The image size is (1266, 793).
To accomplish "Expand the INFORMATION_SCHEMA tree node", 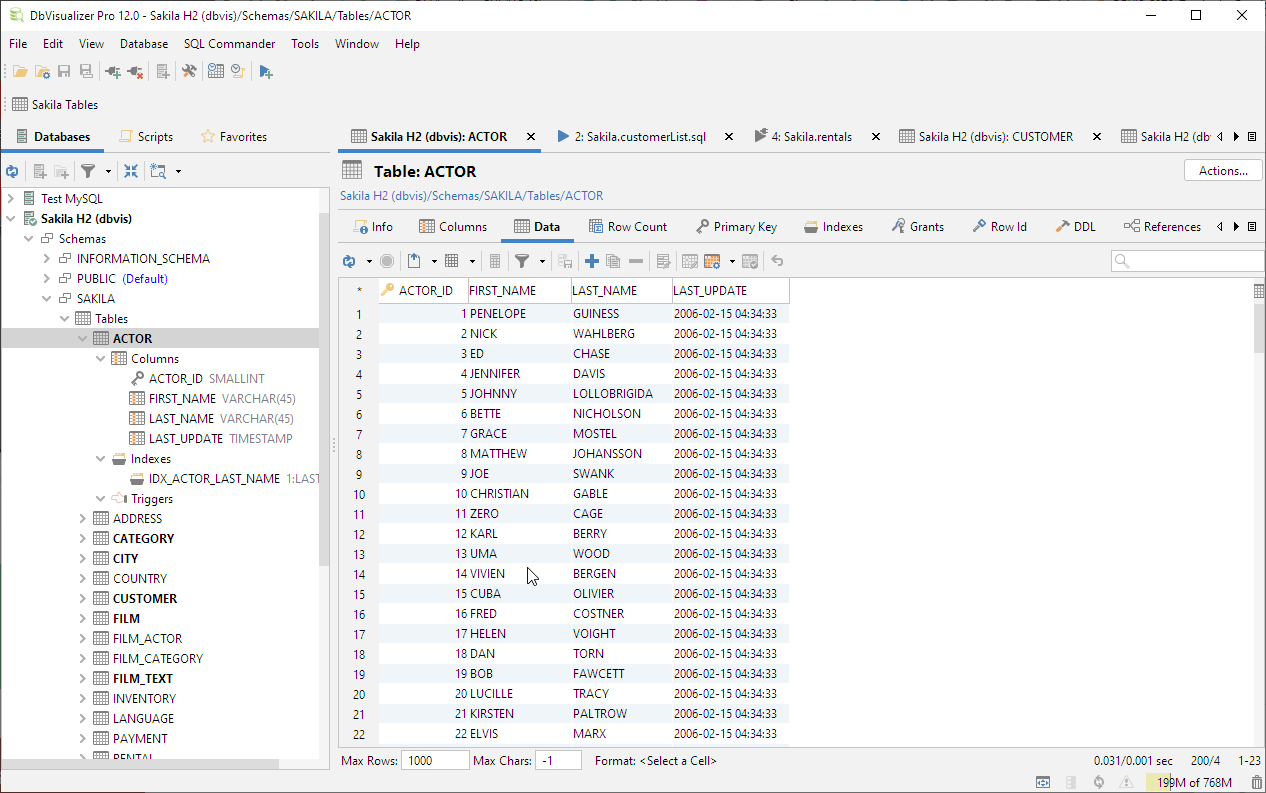I will (47, 259).
